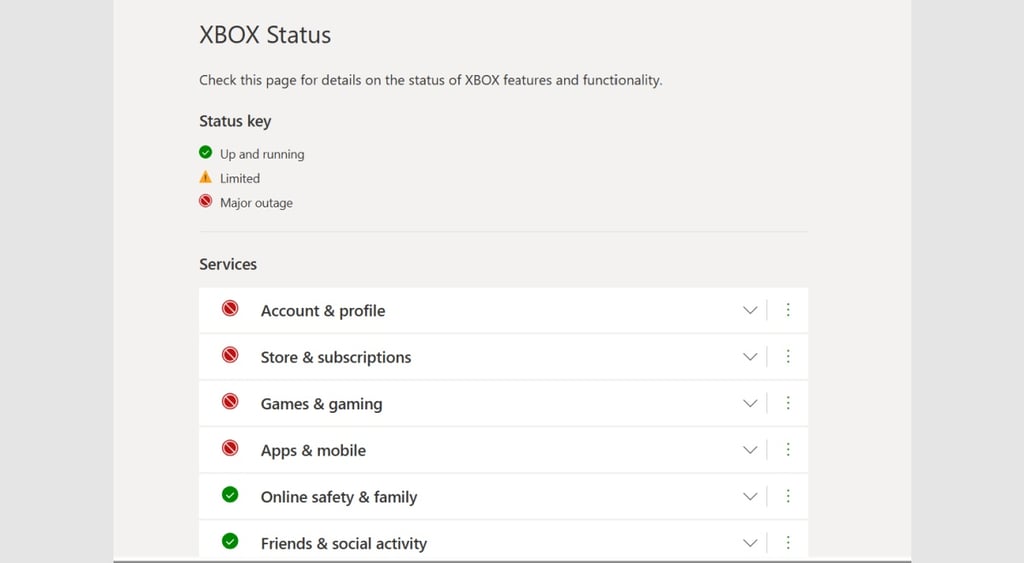Viewport: 1024px width, 563px height.
Task: Expand the Online safety & family chevron
Action: [x=750, y=496]
